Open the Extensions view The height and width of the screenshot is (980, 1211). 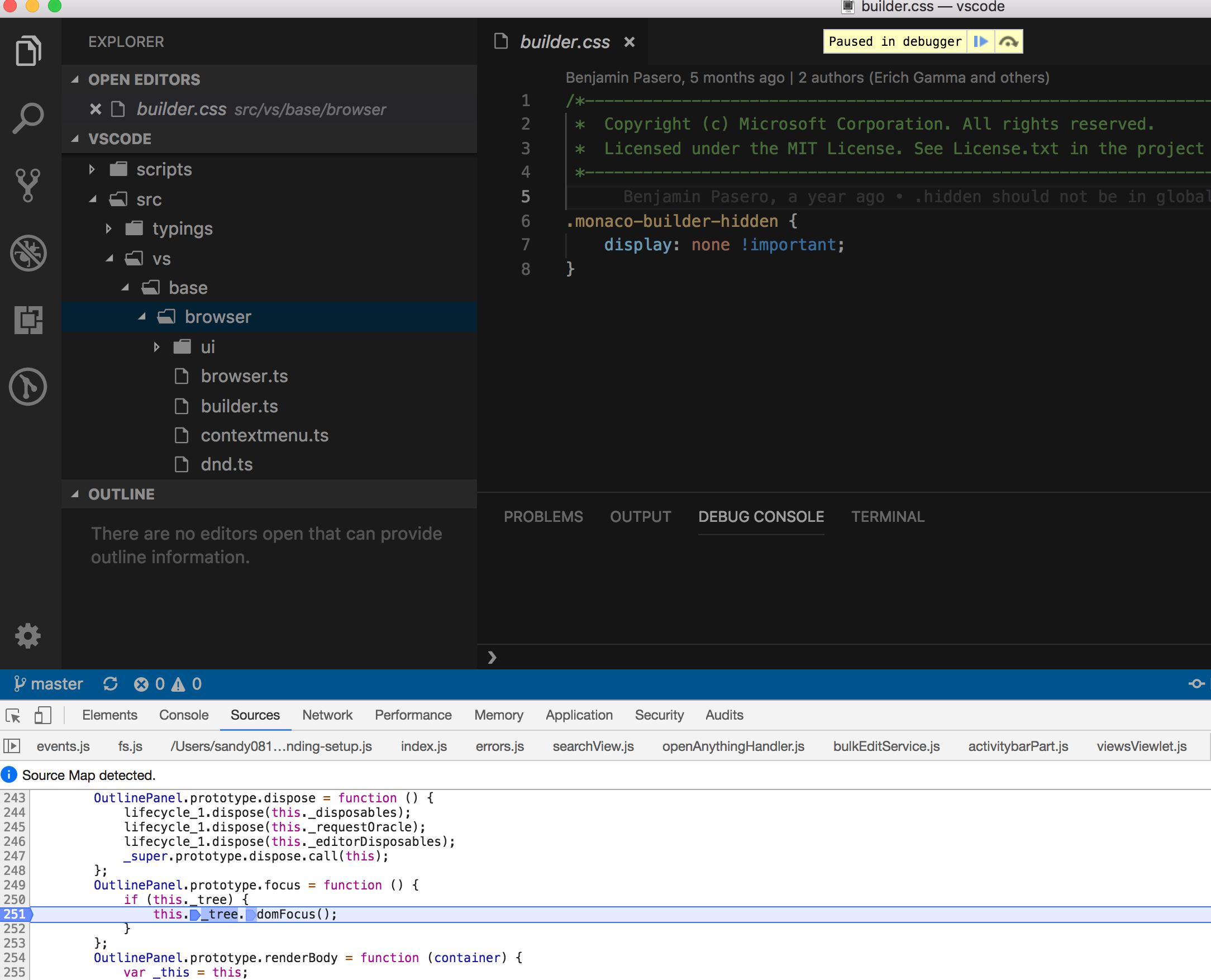[x=28, y=320]
